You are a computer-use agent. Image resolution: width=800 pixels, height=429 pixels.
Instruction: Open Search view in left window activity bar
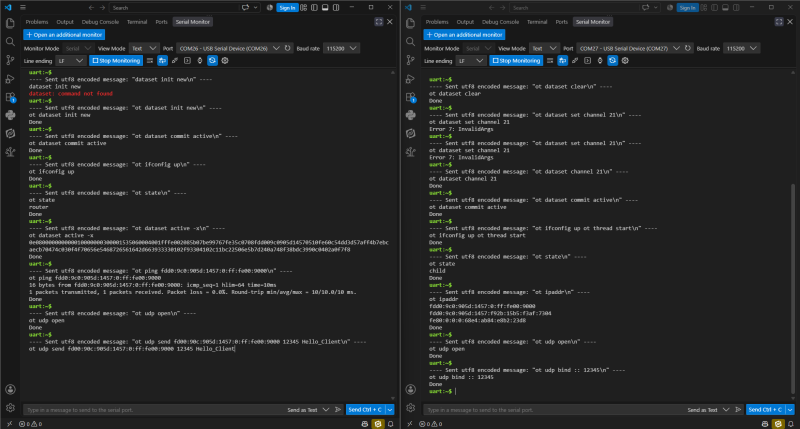pyautogui.click(x=10, y=41)
